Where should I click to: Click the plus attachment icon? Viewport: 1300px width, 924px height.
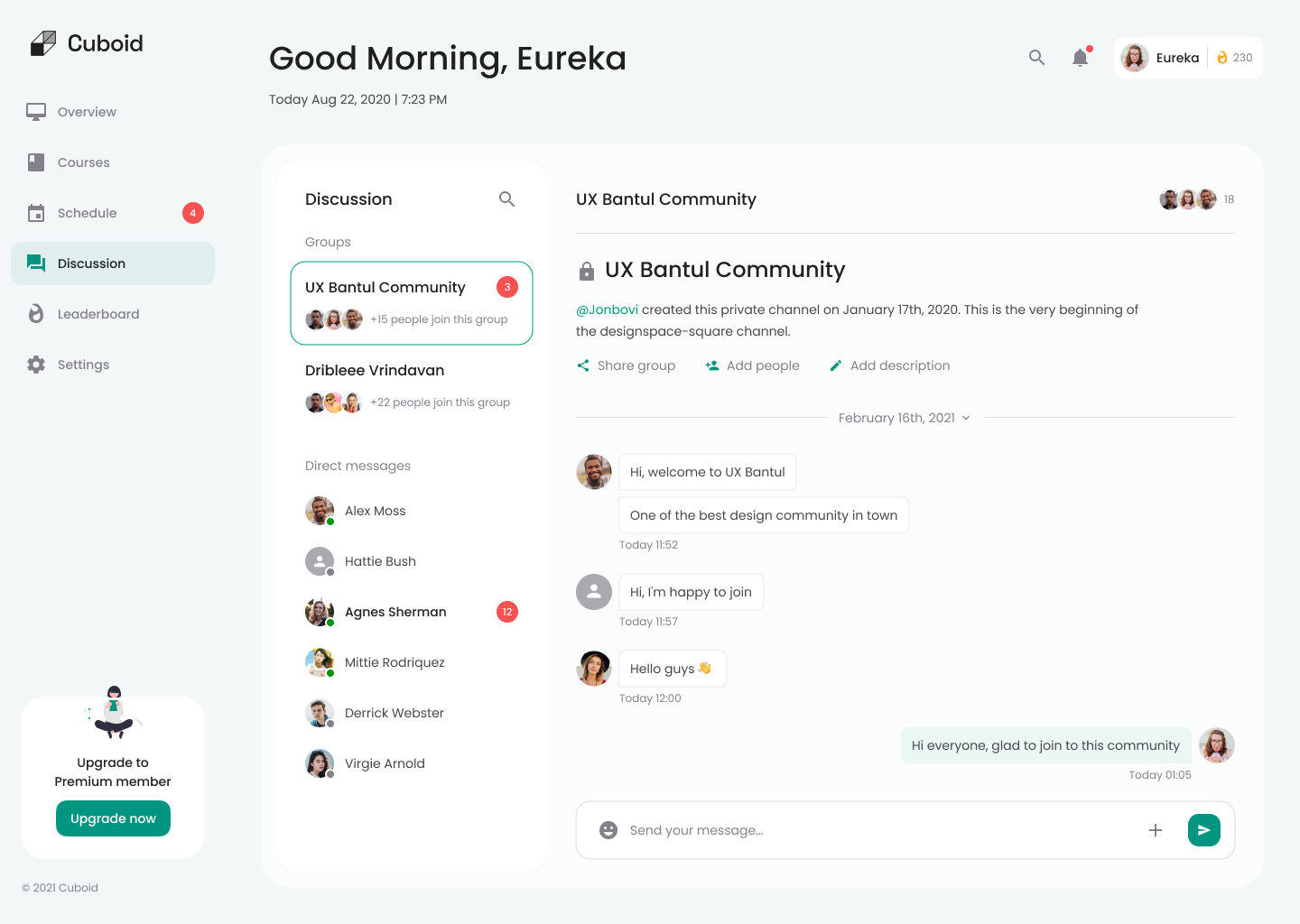(x=1155, y=830)
